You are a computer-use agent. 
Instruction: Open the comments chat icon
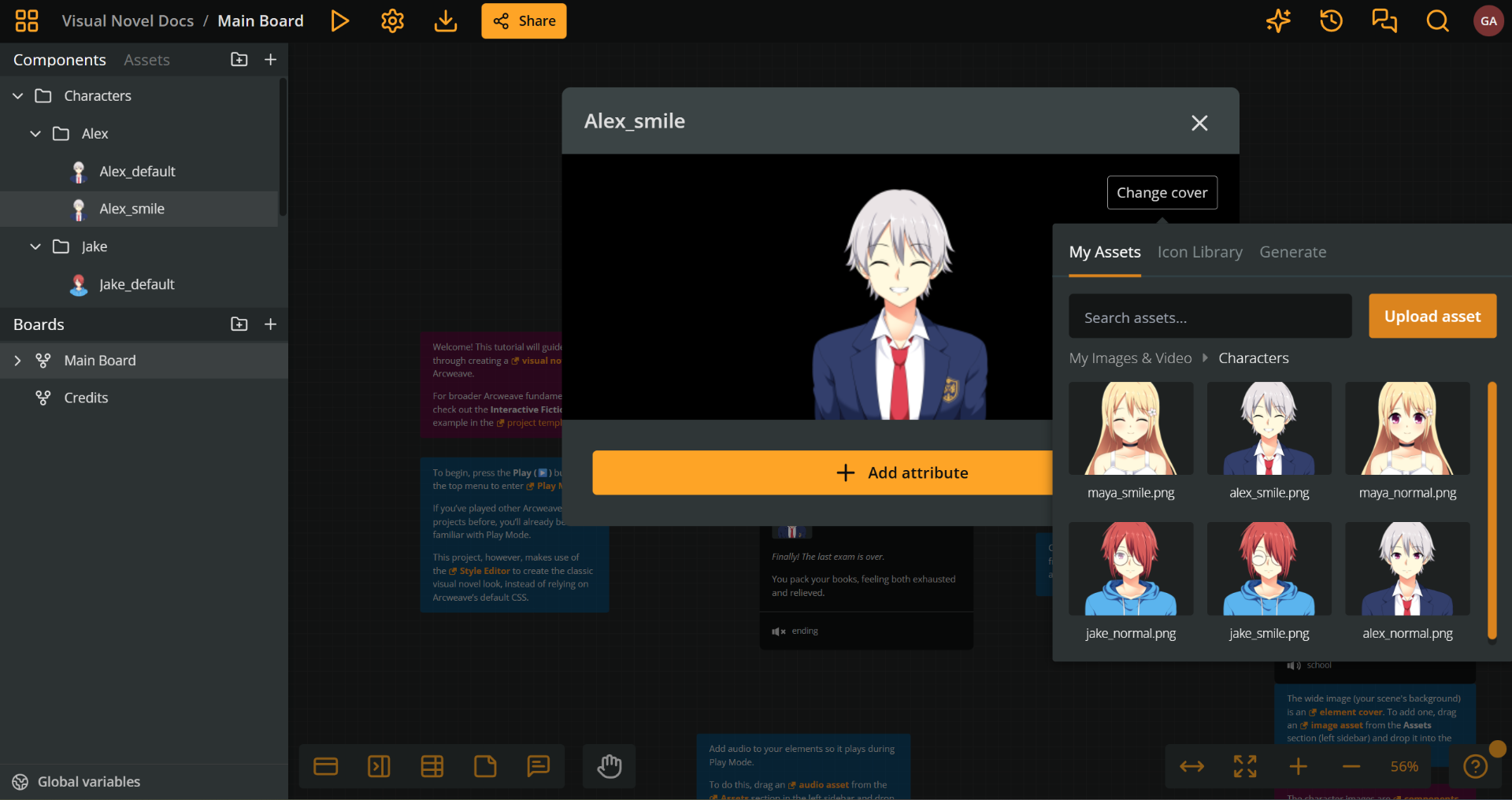coord(1384,21)
